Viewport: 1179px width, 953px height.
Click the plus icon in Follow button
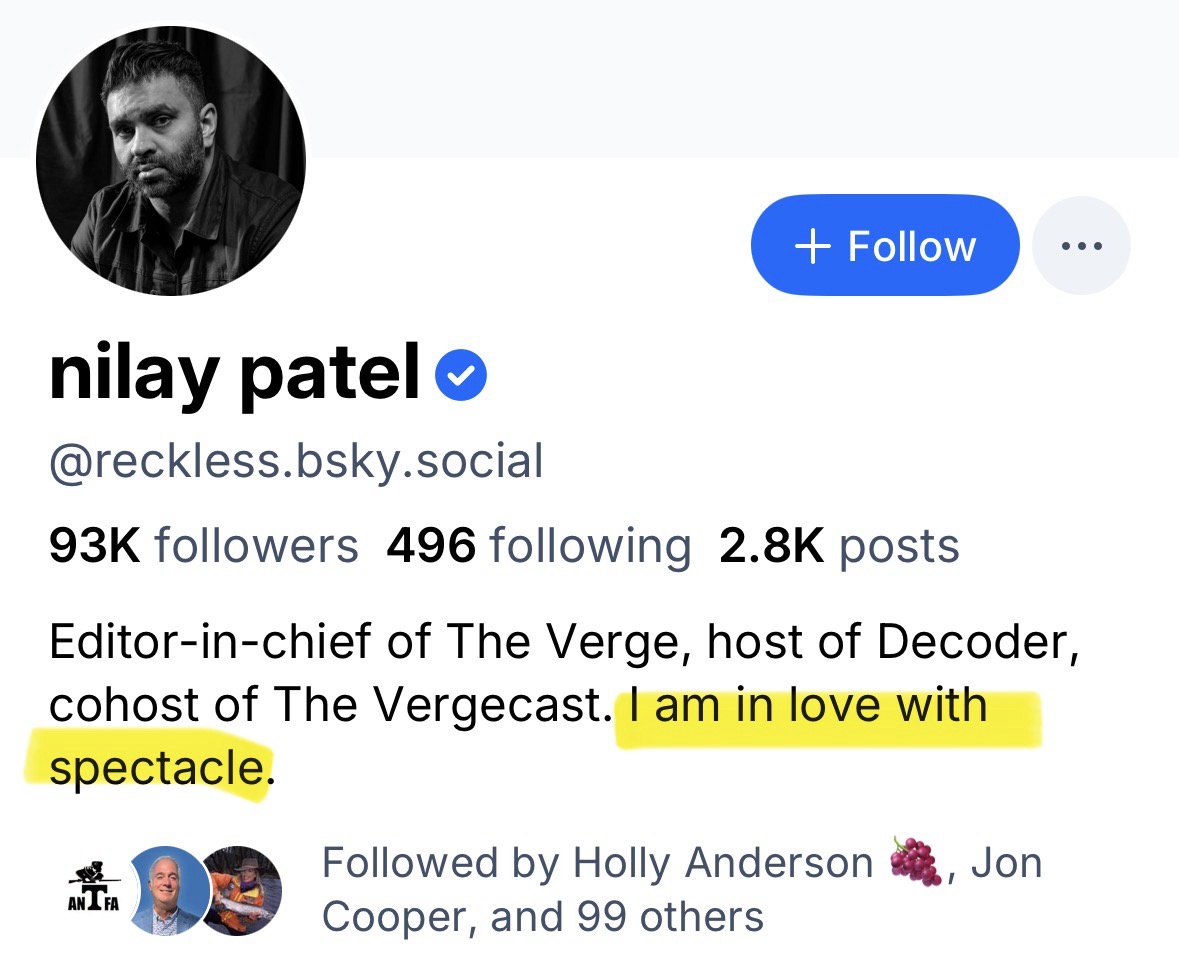[814, 245]
